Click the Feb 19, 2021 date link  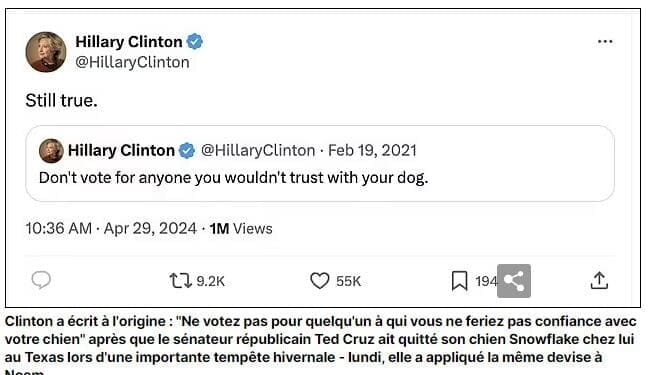click(372, 150)
